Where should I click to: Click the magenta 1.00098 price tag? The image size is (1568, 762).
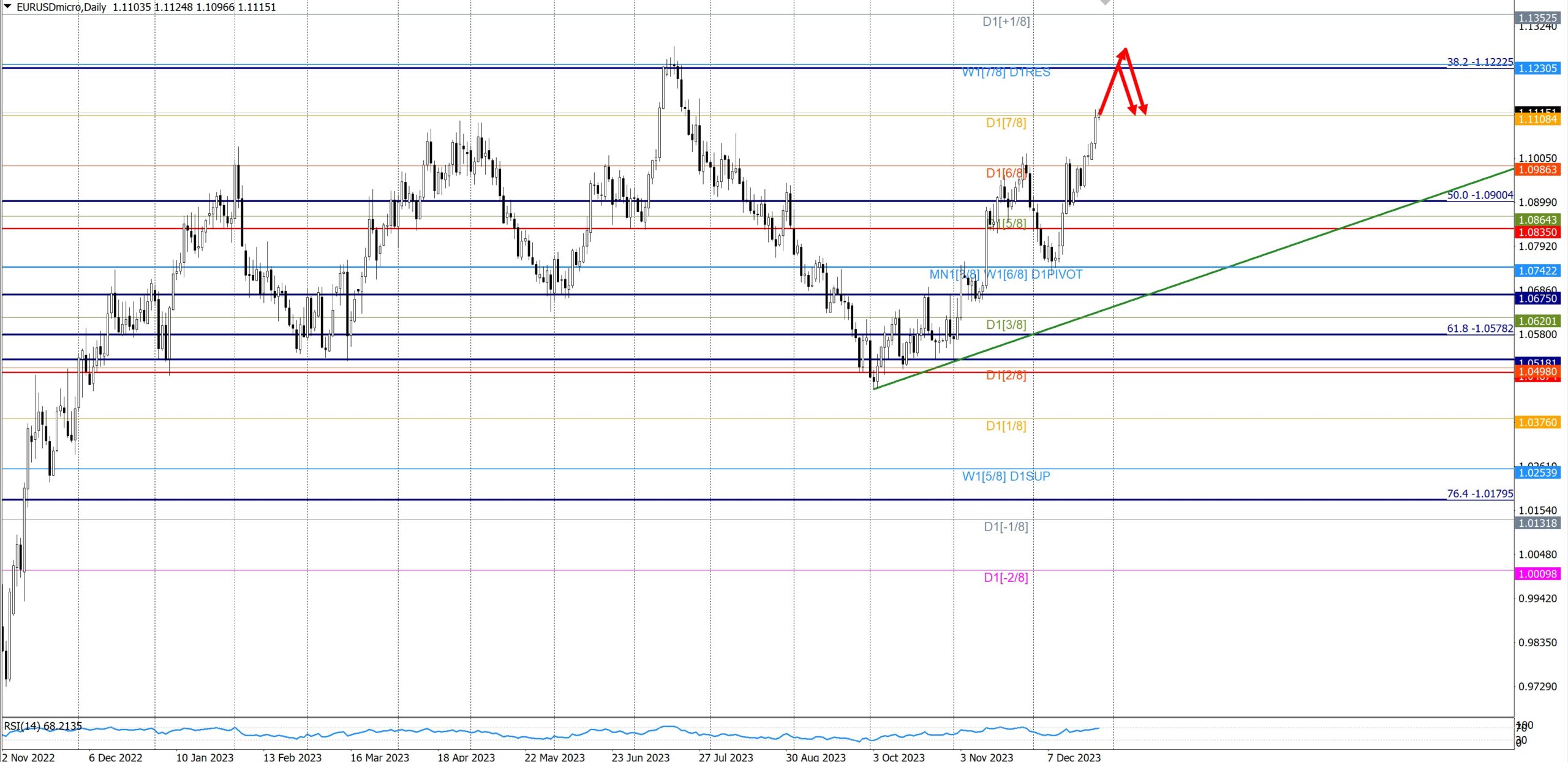pyautogui.click(x=1537, y=574)
